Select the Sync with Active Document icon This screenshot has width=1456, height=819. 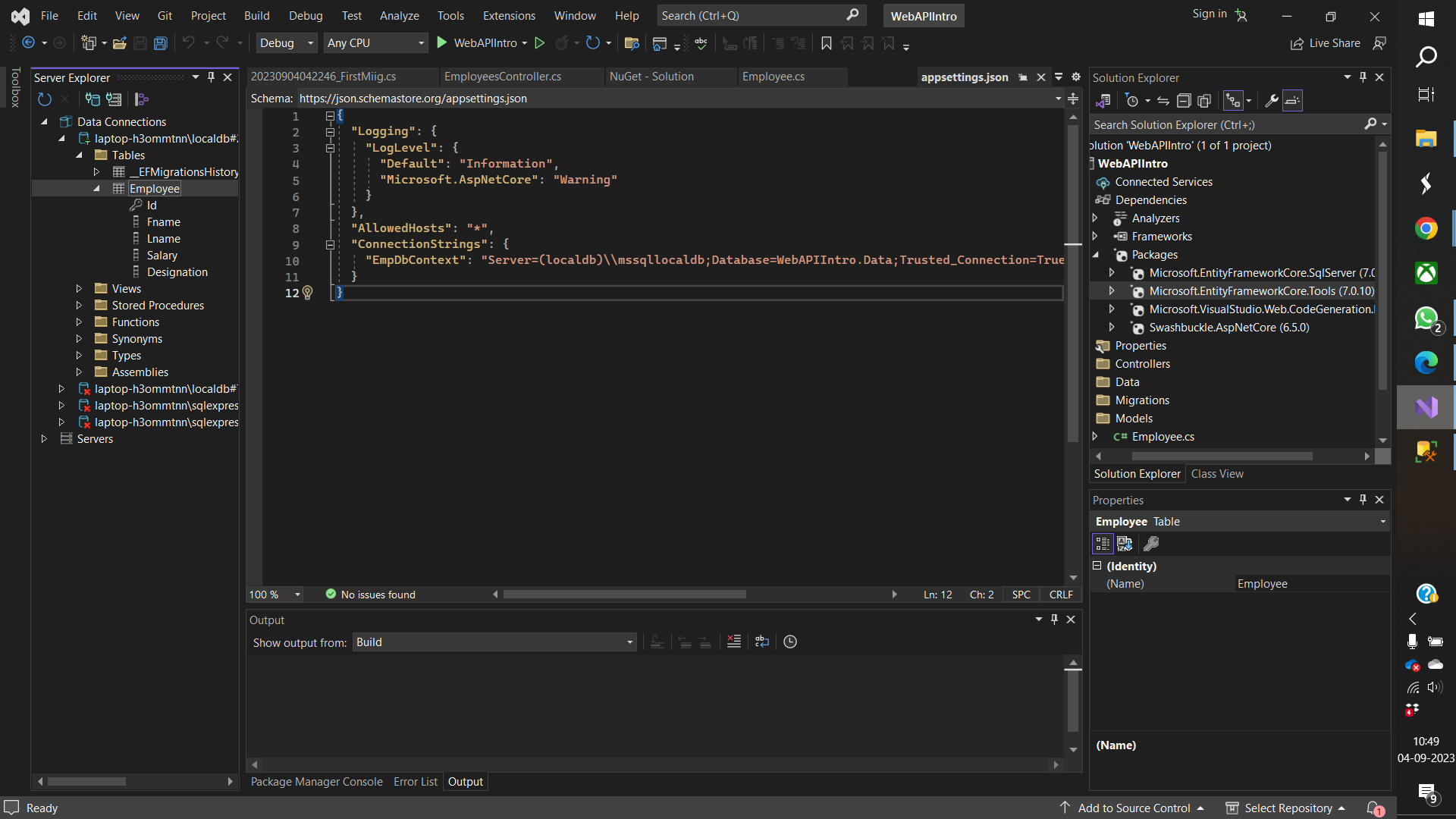pos(1163,100)
